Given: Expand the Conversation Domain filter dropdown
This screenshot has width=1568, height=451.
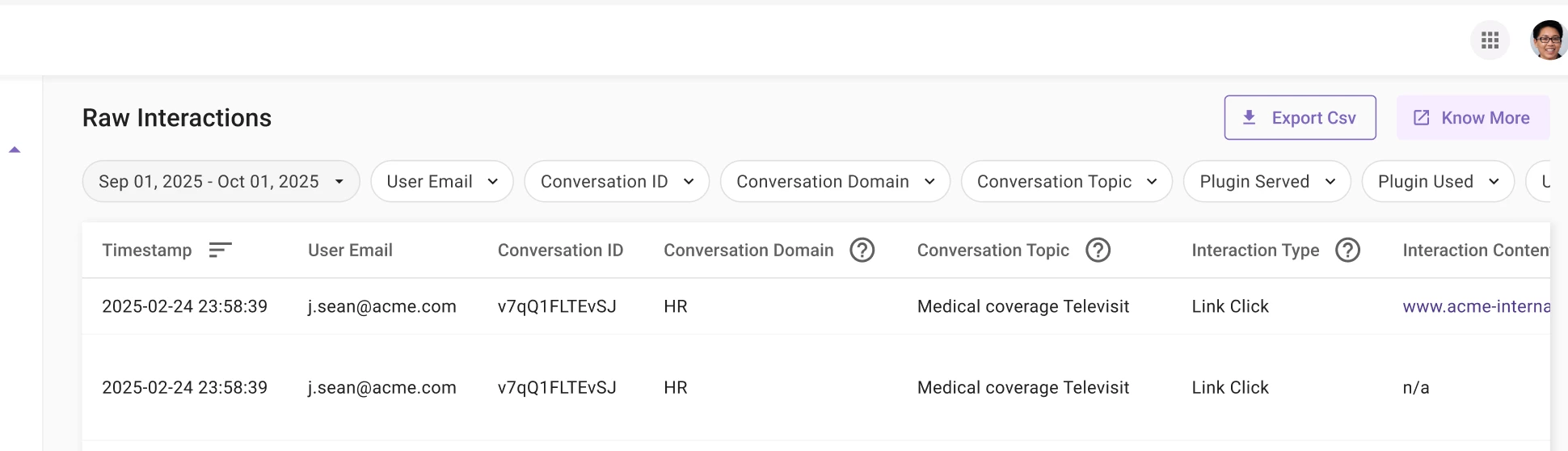Looking at the screenshot, I should point(835,182).
